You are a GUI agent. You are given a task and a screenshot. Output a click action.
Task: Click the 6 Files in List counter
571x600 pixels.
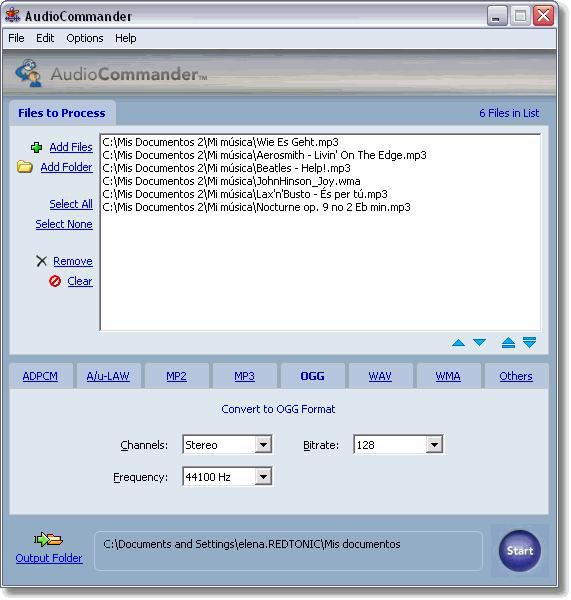coord(509,113)
